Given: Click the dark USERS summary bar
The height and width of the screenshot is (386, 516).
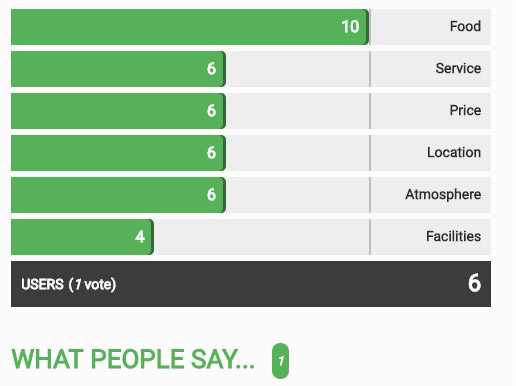Looking at the screenshot, I should (x=251, y=284).
